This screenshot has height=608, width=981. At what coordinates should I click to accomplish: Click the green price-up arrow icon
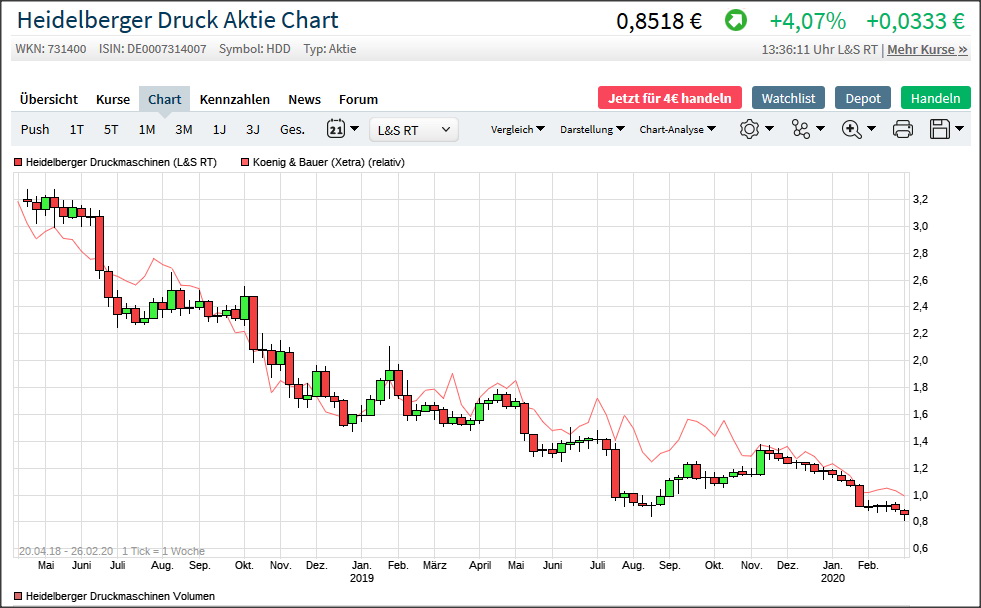735,21
